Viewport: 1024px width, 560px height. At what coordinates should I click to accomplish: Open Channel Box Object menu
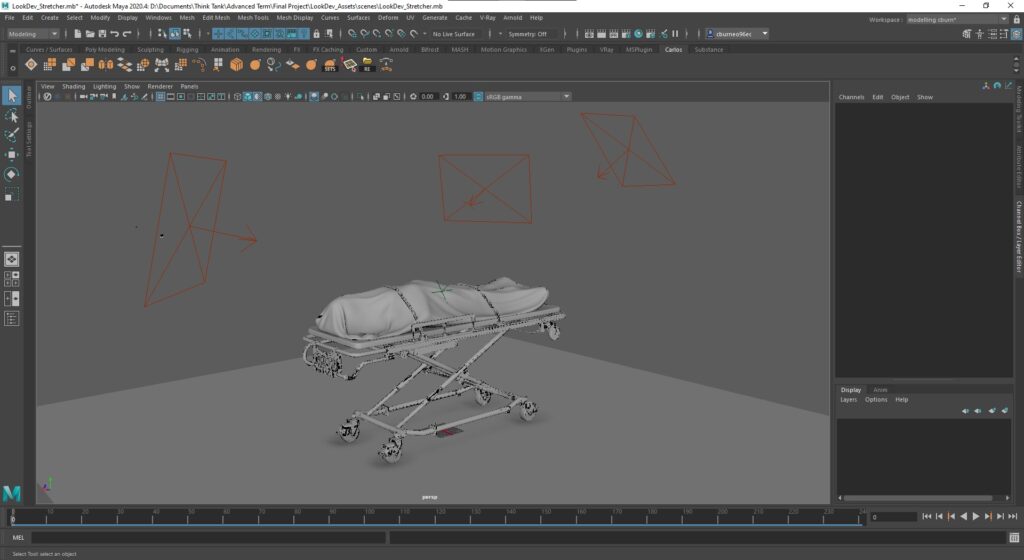900,97
